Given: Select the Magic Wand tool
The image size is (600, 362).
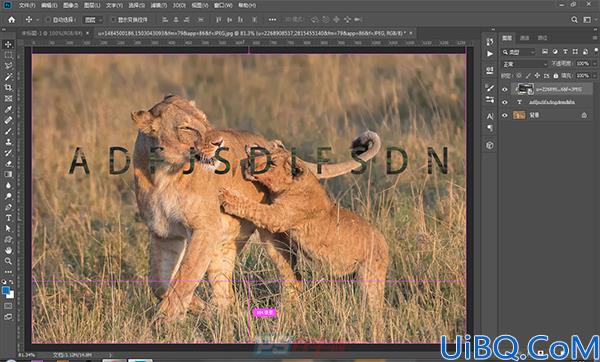Looking at the screenshot, I should (8, 77).
